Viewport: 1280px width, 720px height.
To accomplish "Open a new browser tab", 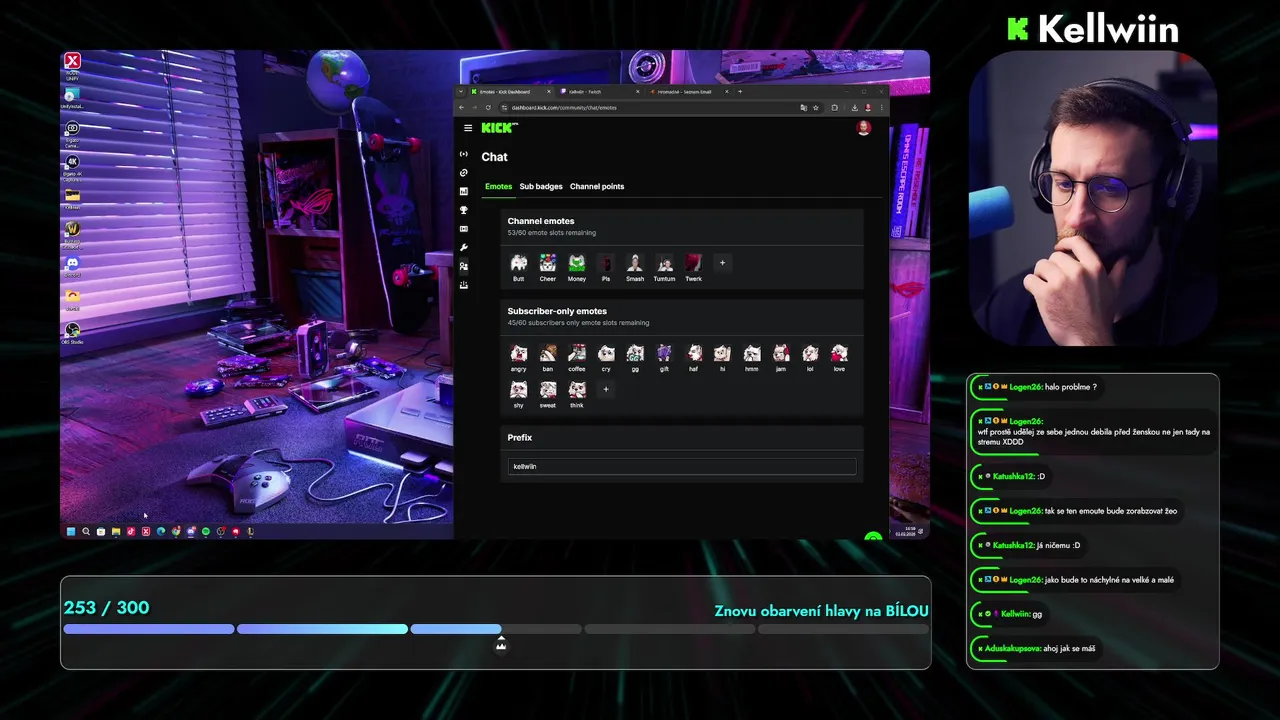I will click(740, 91).
